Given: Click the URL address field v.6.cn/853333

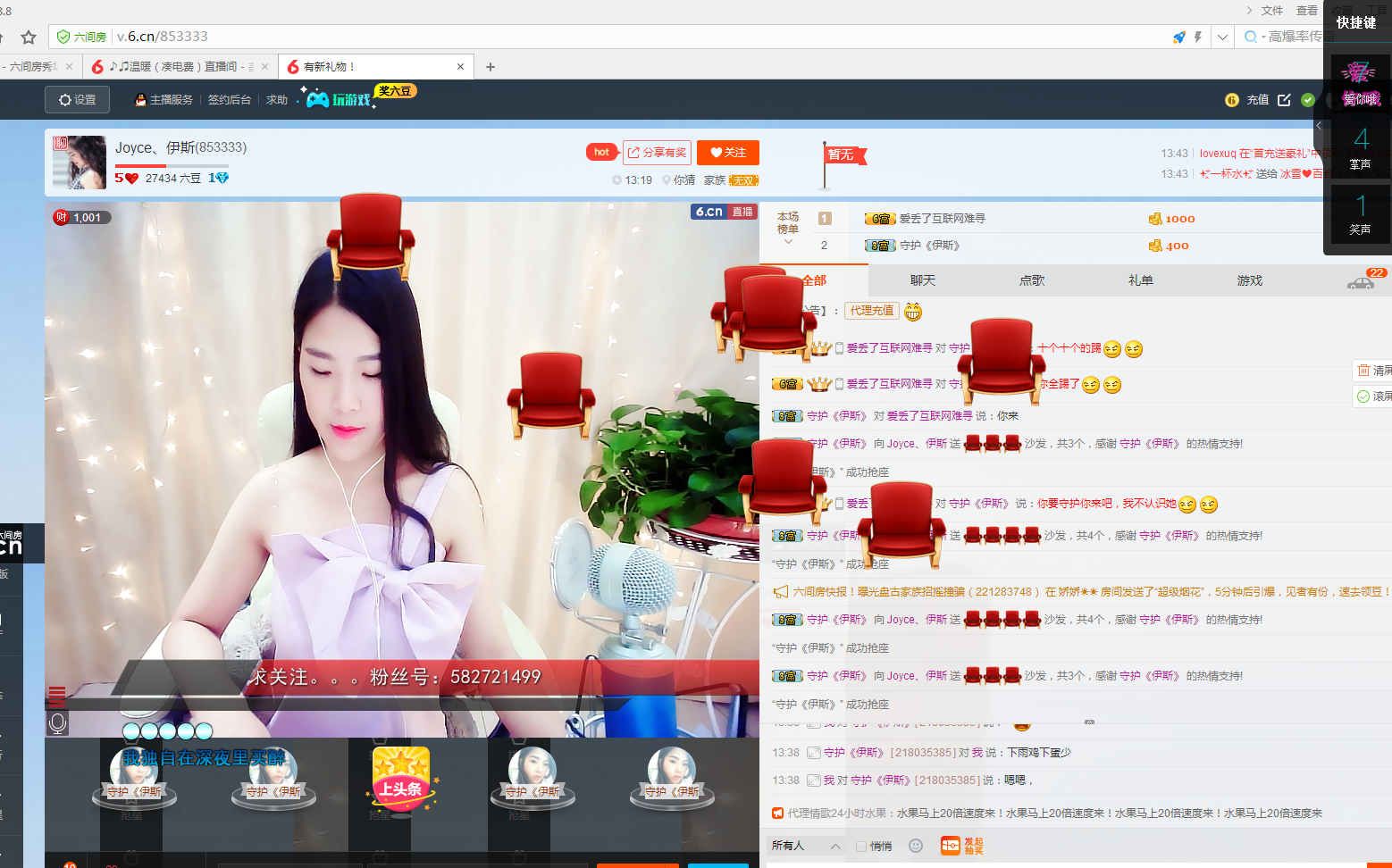Looking at the screenshot, I should [x=163, y=37].
